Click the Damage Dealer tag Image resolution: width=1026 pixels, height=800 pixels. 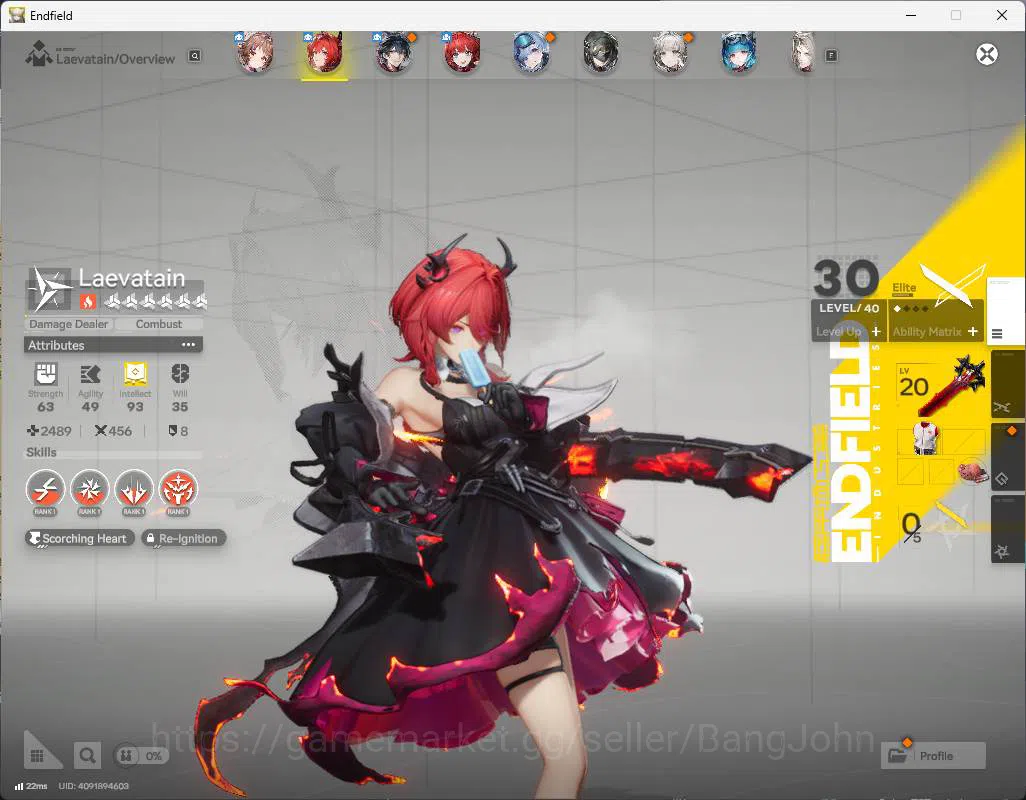pyautogui.click(x=69, y=324)
